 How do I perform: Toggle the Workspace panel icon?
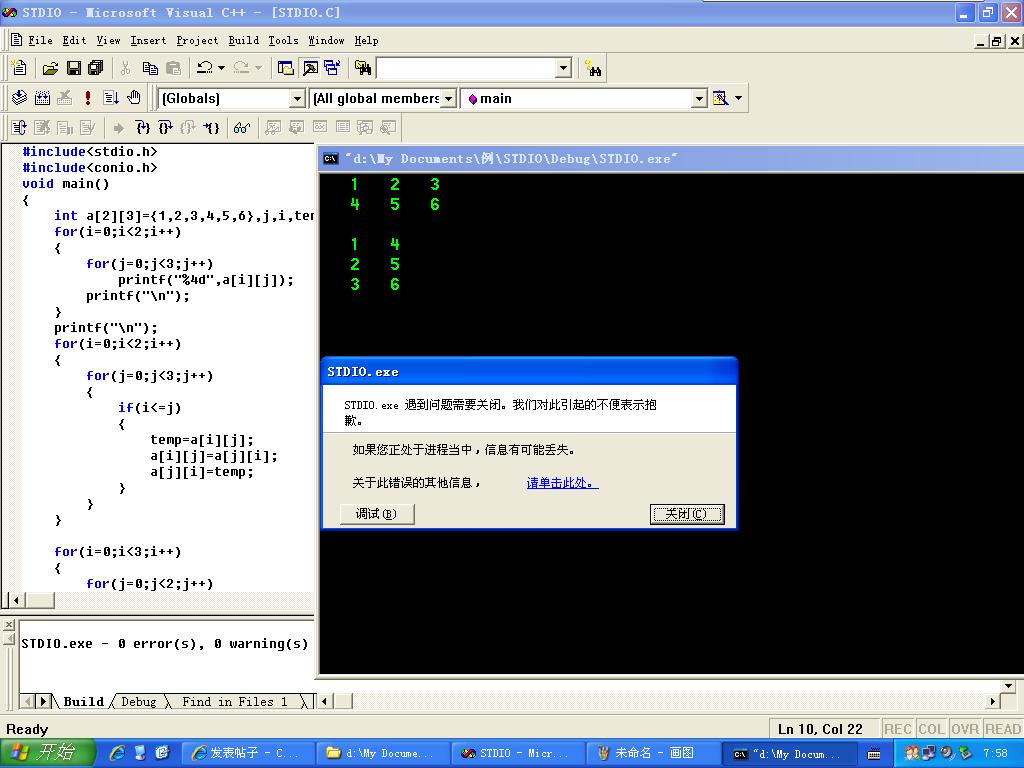coord(286,68)
